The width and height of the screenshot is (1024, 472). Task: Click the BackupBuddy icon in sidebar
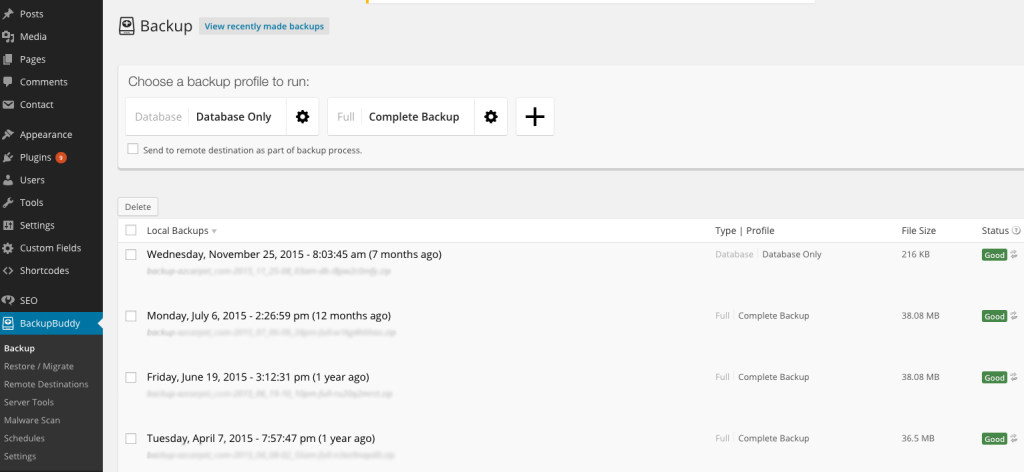pyautogui.click(x=8, y=323)
